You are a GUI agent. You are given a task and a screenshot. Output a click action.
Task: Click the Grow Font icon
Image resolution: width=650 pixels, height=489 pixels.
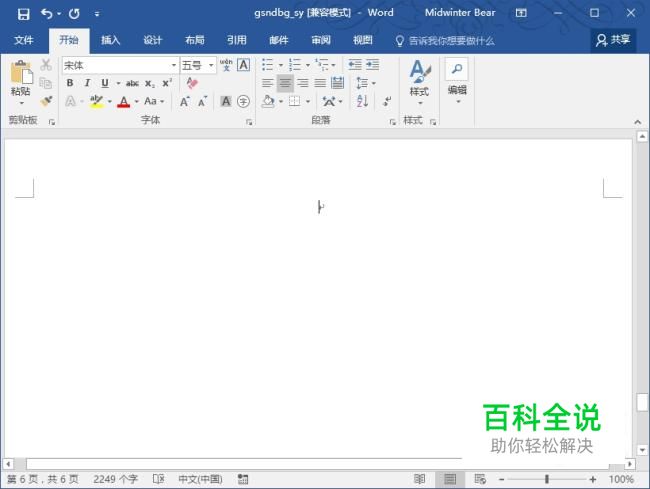(x=184, y=101)
